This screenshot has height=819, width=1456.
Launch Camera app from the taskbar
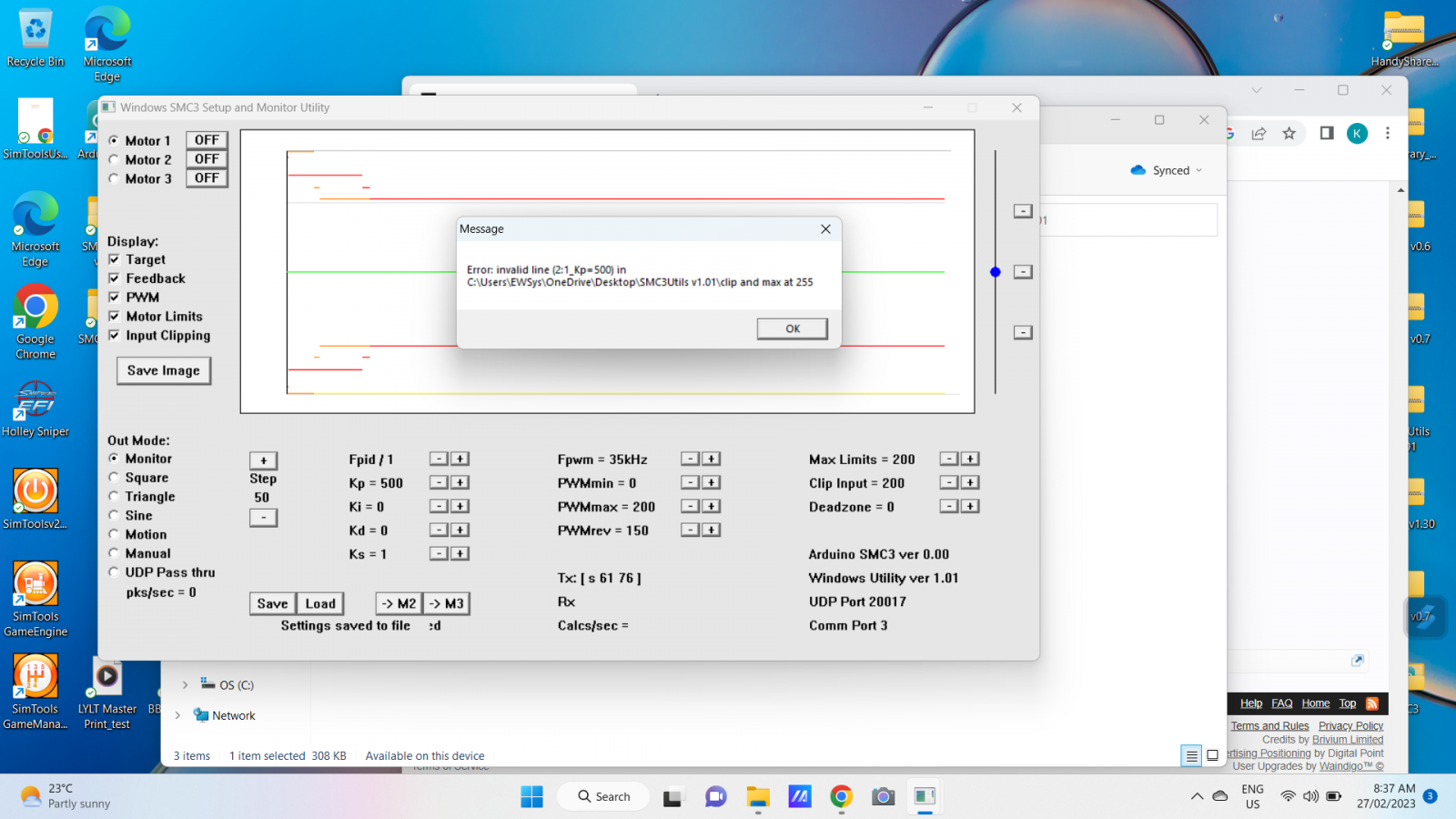click(883, 797)
